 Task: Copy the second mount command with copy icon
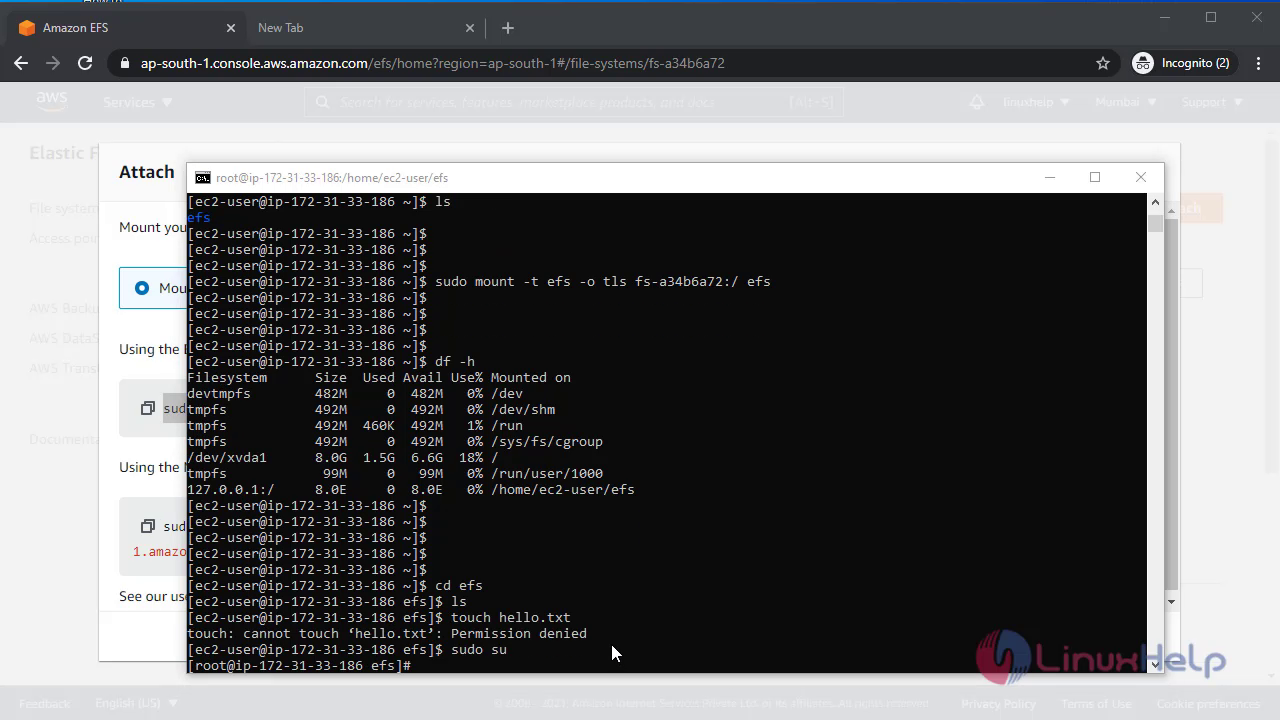coord(148,526)
